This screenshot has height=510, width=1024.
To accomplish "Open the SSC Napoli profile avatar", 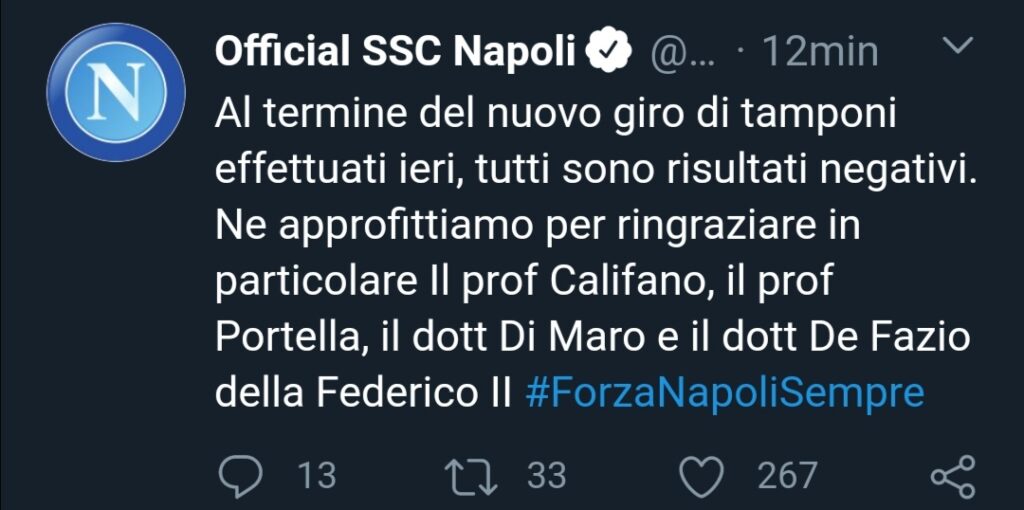I will pyautogui.click(x=116, y=92).
